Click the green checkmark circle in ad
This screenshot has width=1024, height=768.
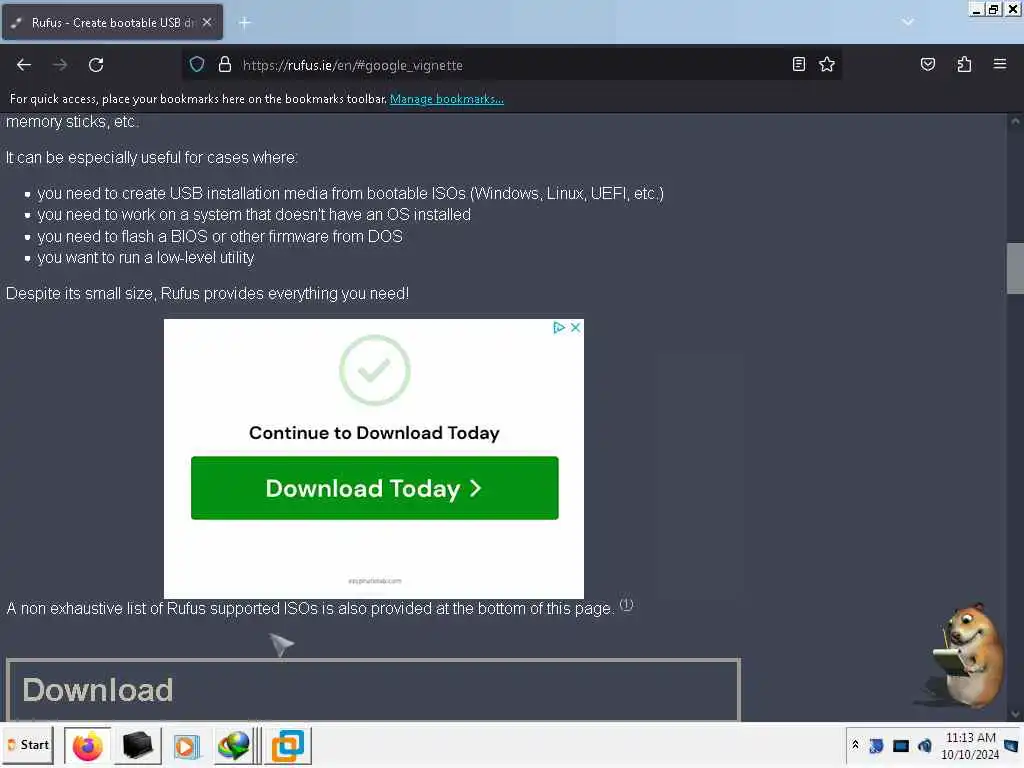(x=375, y=371)
